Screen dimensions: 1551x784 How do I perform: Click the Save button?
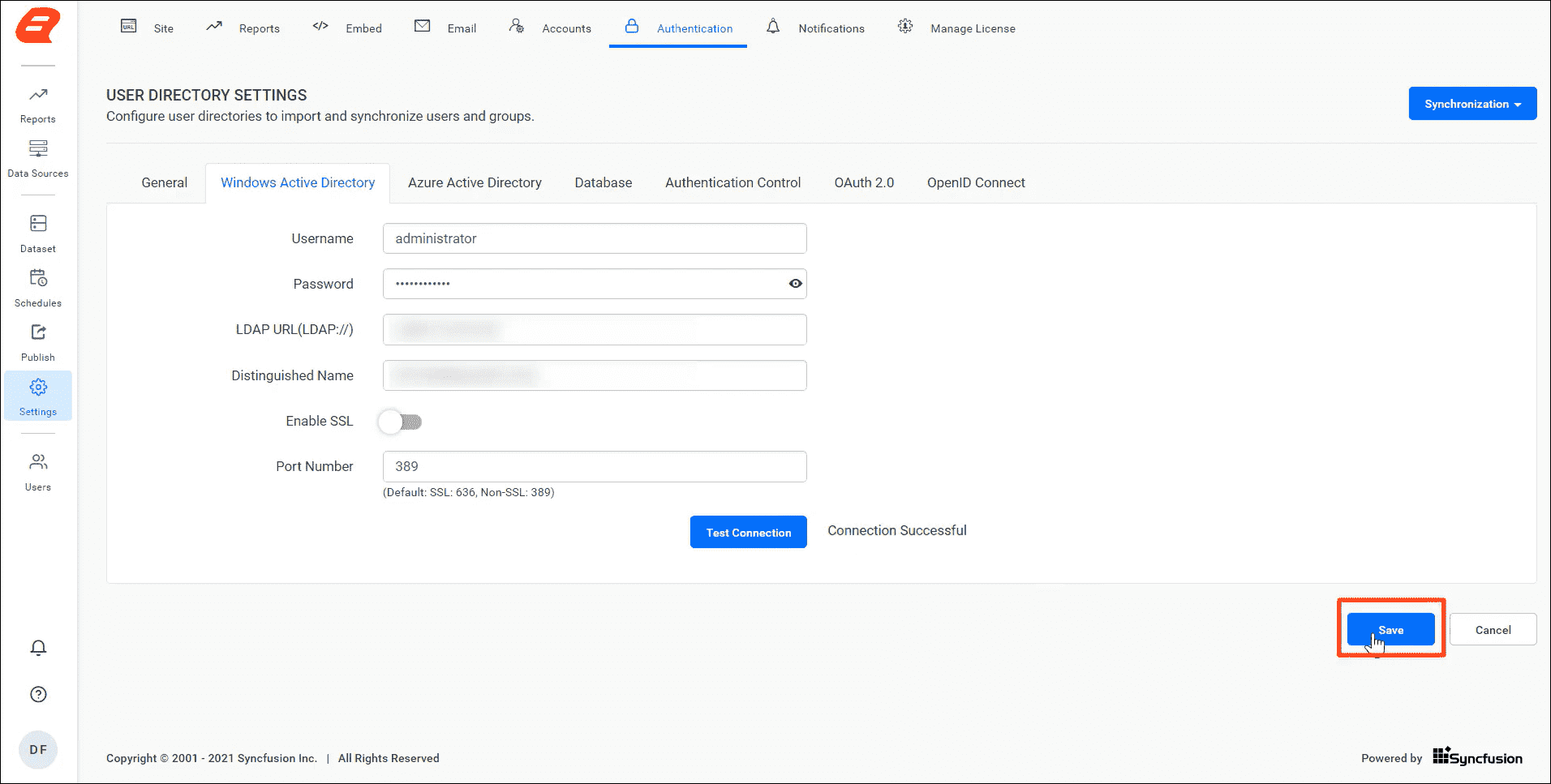1391,629
